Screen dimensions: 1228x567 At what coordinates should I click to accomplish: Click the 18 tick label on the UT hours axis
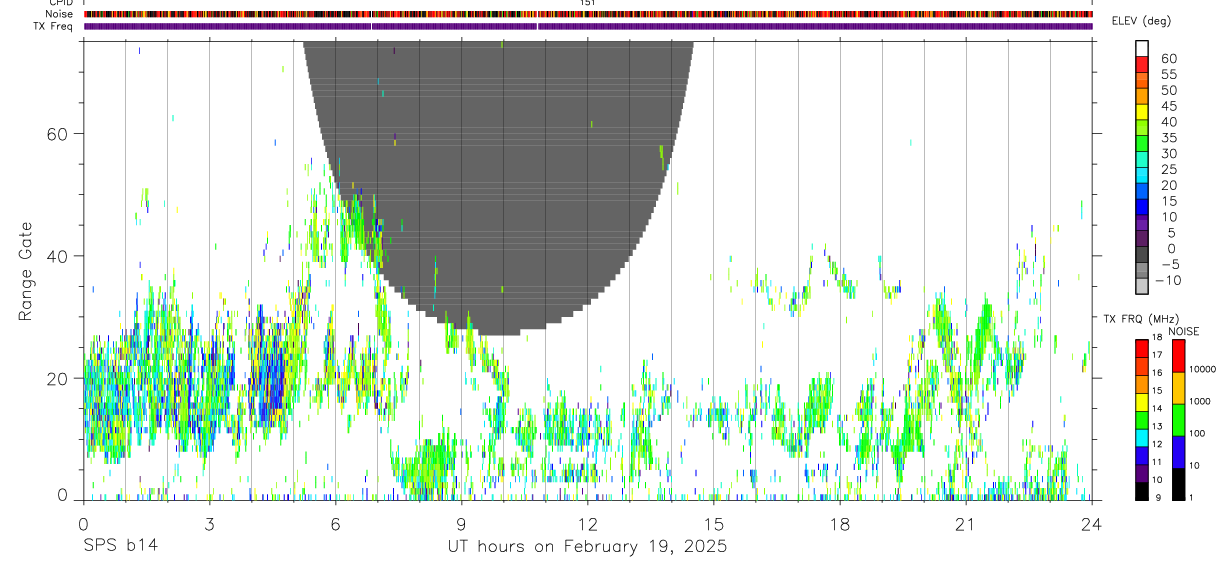click(839, 524)
